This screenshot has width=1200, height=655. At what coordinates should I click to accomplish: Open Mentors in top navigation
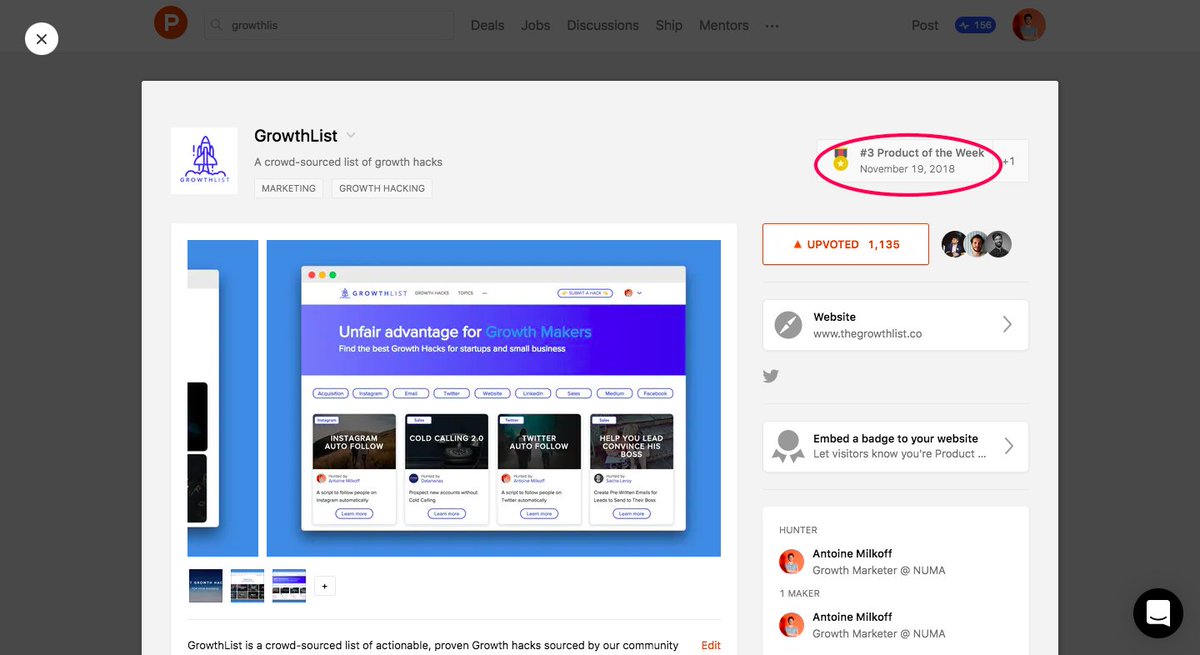(x=724, y=25)
